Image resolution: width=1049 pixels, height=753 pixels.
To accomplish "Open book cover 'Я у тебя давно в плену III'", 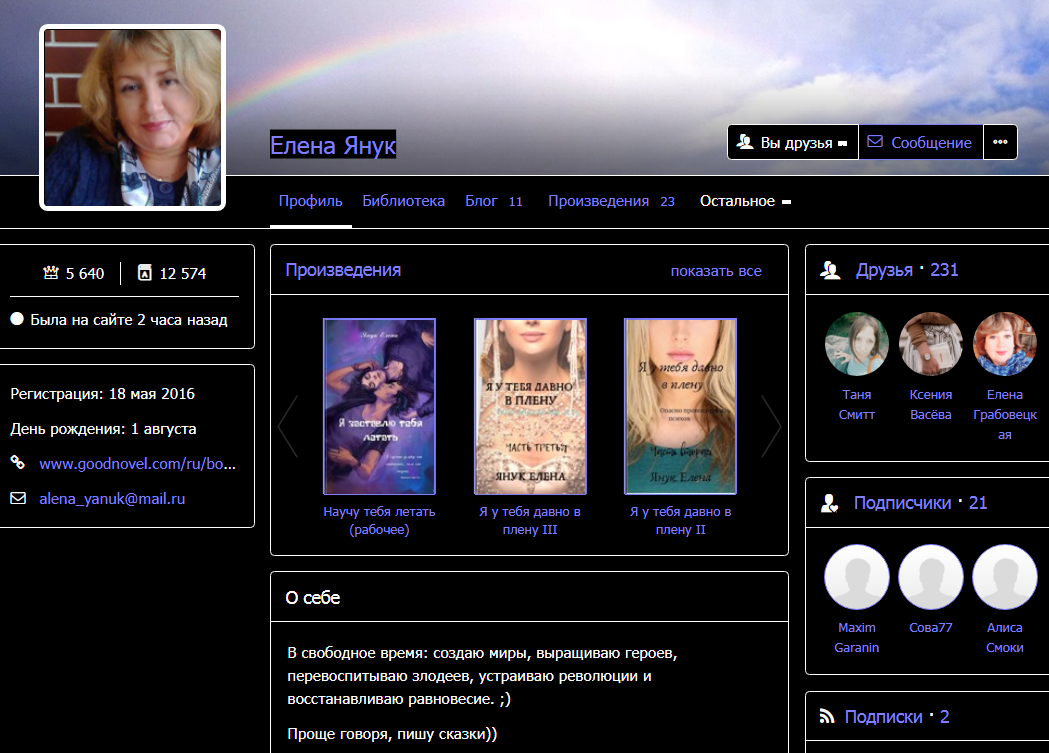I will (x=530, y=406).
